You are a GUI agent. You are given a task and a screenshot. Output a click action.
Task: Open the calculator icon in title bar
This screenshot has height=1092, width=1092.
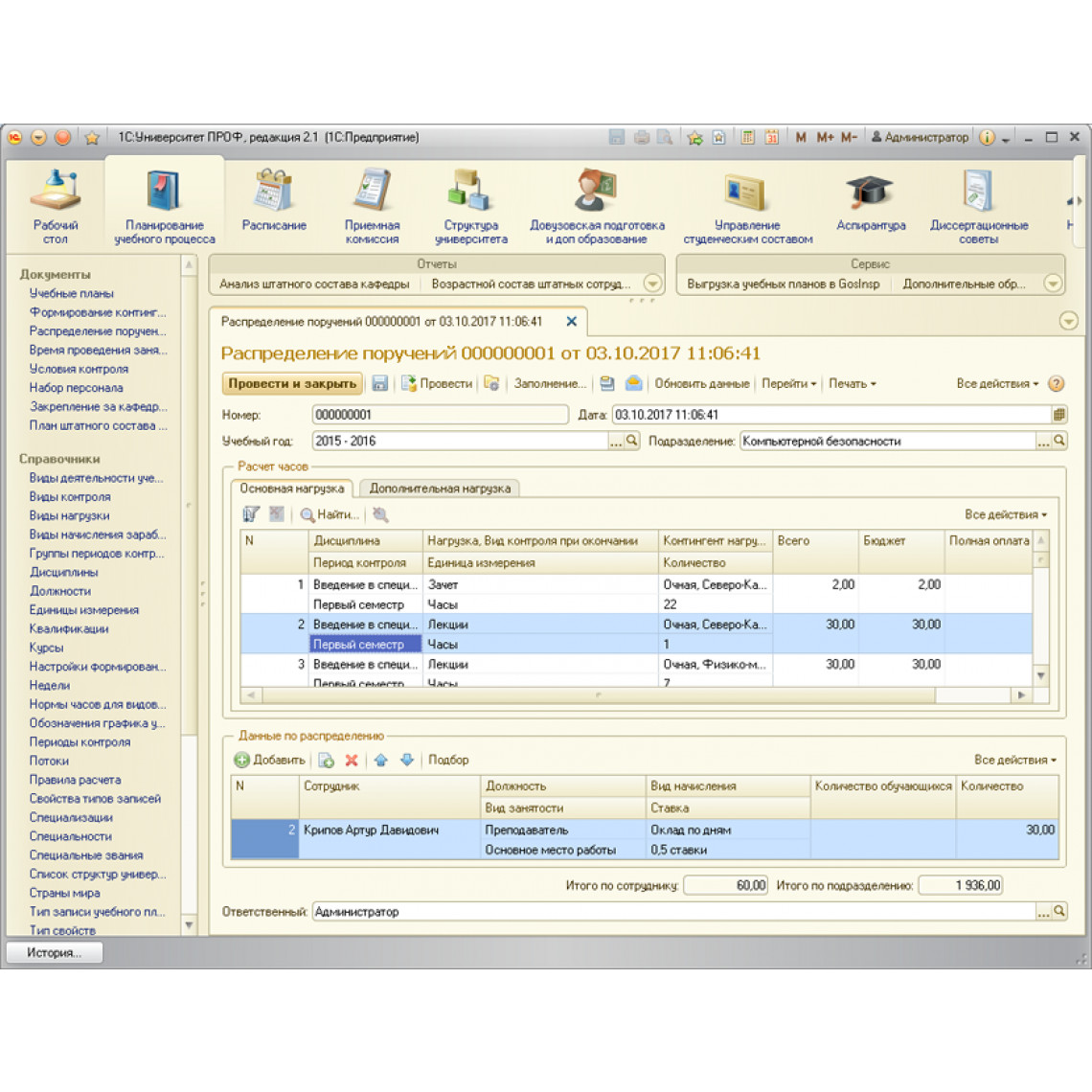point(747,137)
